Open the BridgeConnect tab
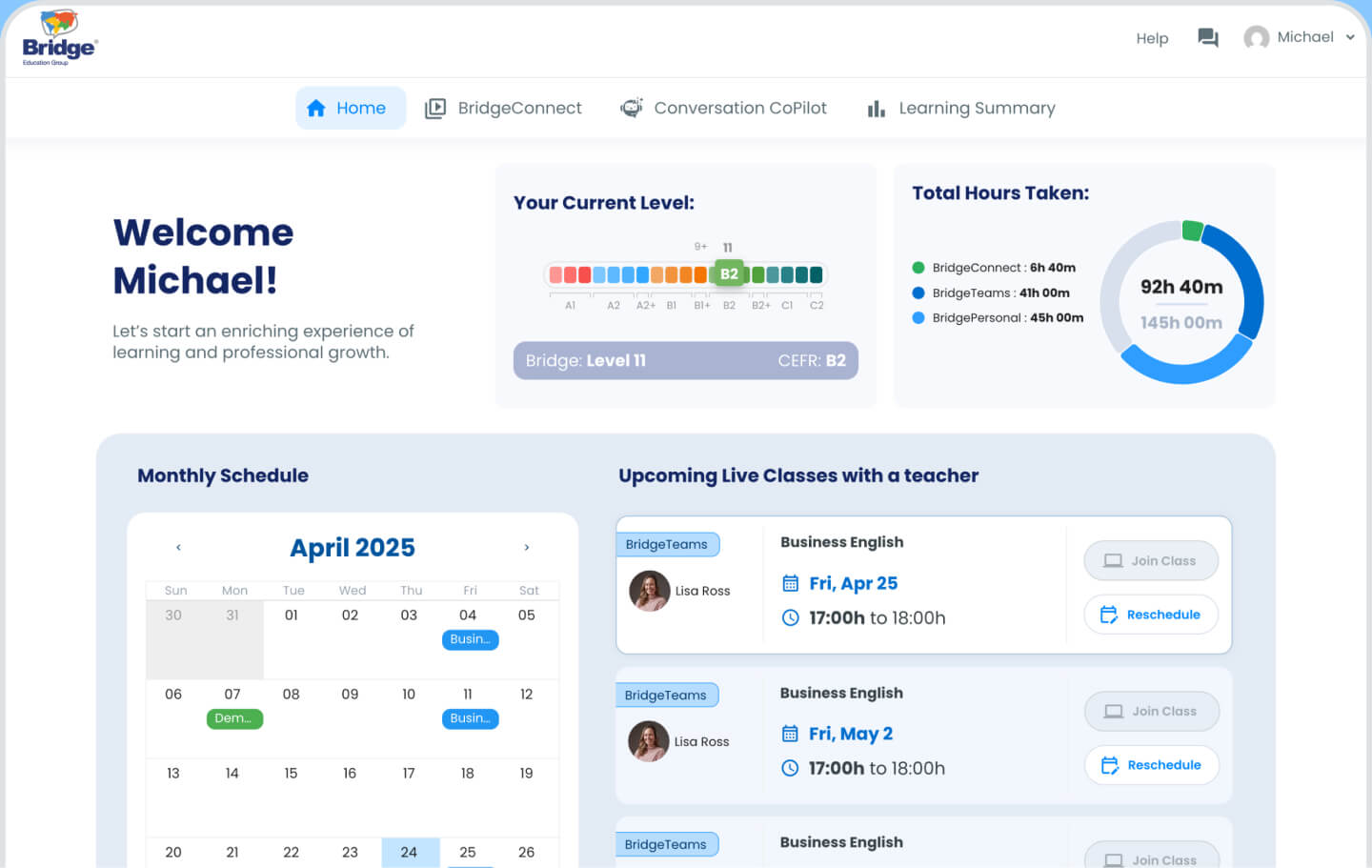Viewport: 1372px width, 868px height. (x=503, y=108)
